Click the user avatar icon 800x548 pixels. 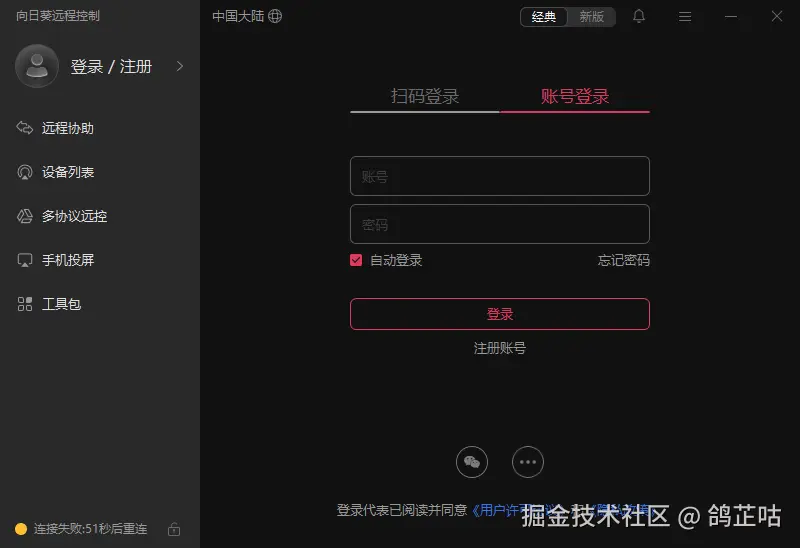37,66
